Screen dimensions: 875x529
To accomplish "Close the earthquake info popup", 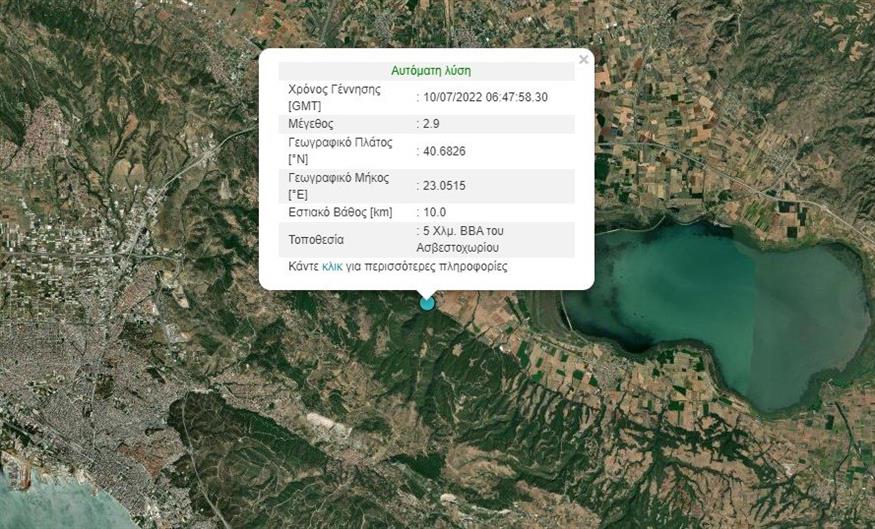I will 583,60.
